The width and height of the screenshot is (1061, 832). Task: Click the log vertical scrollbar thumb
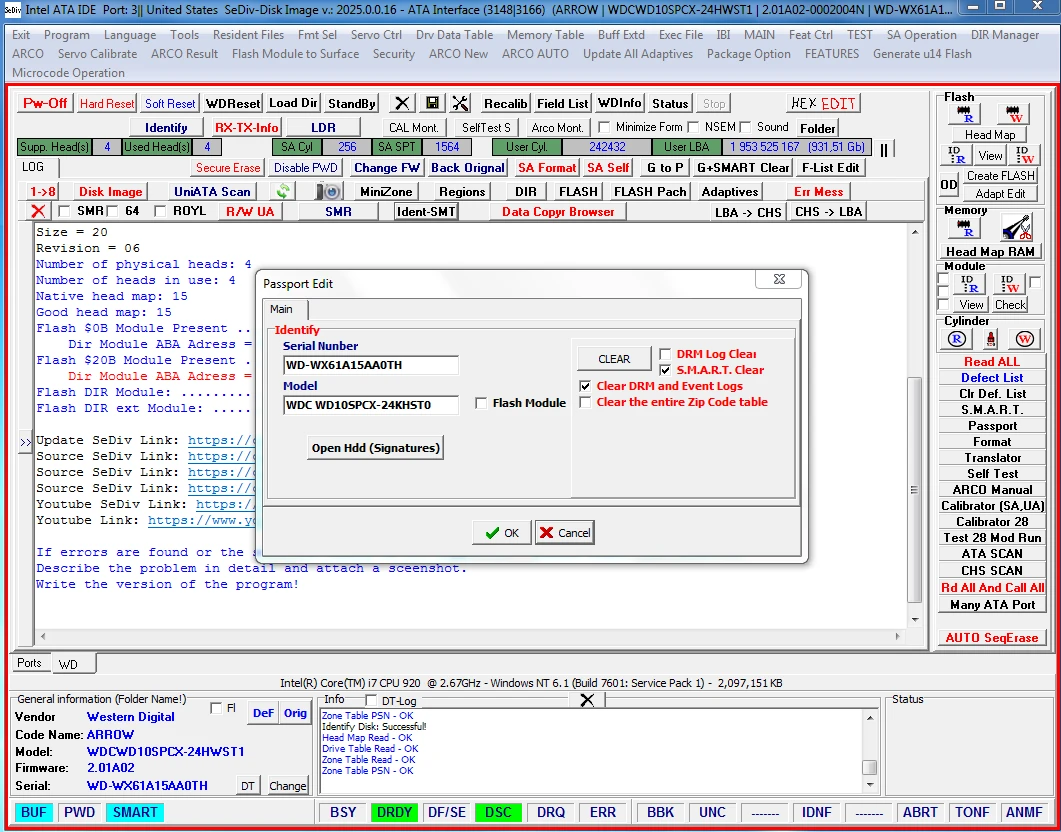[915, 490]
